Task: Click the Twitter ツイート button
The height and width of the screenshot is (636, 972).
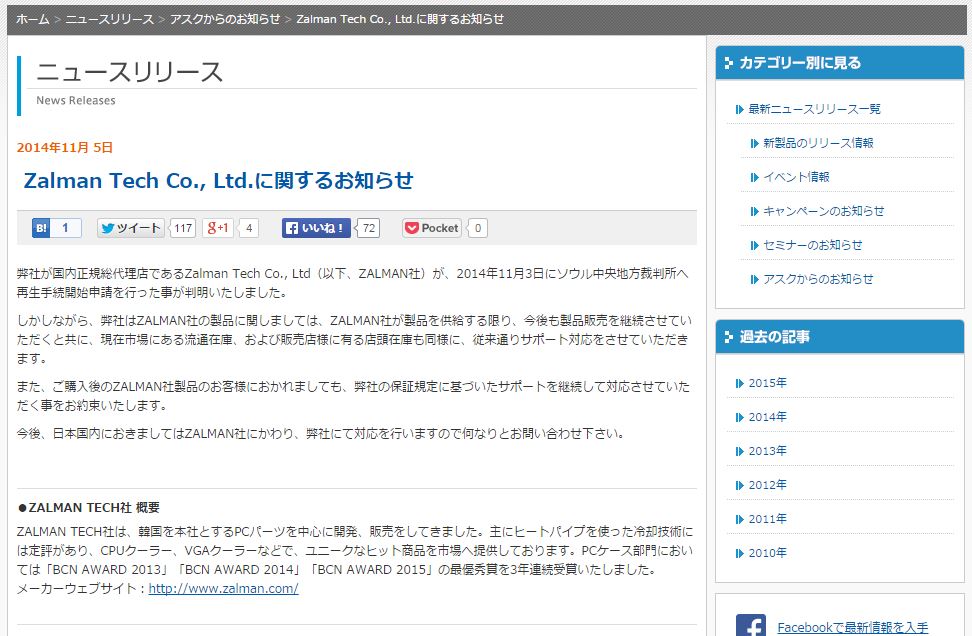Action: click(131, 228)
